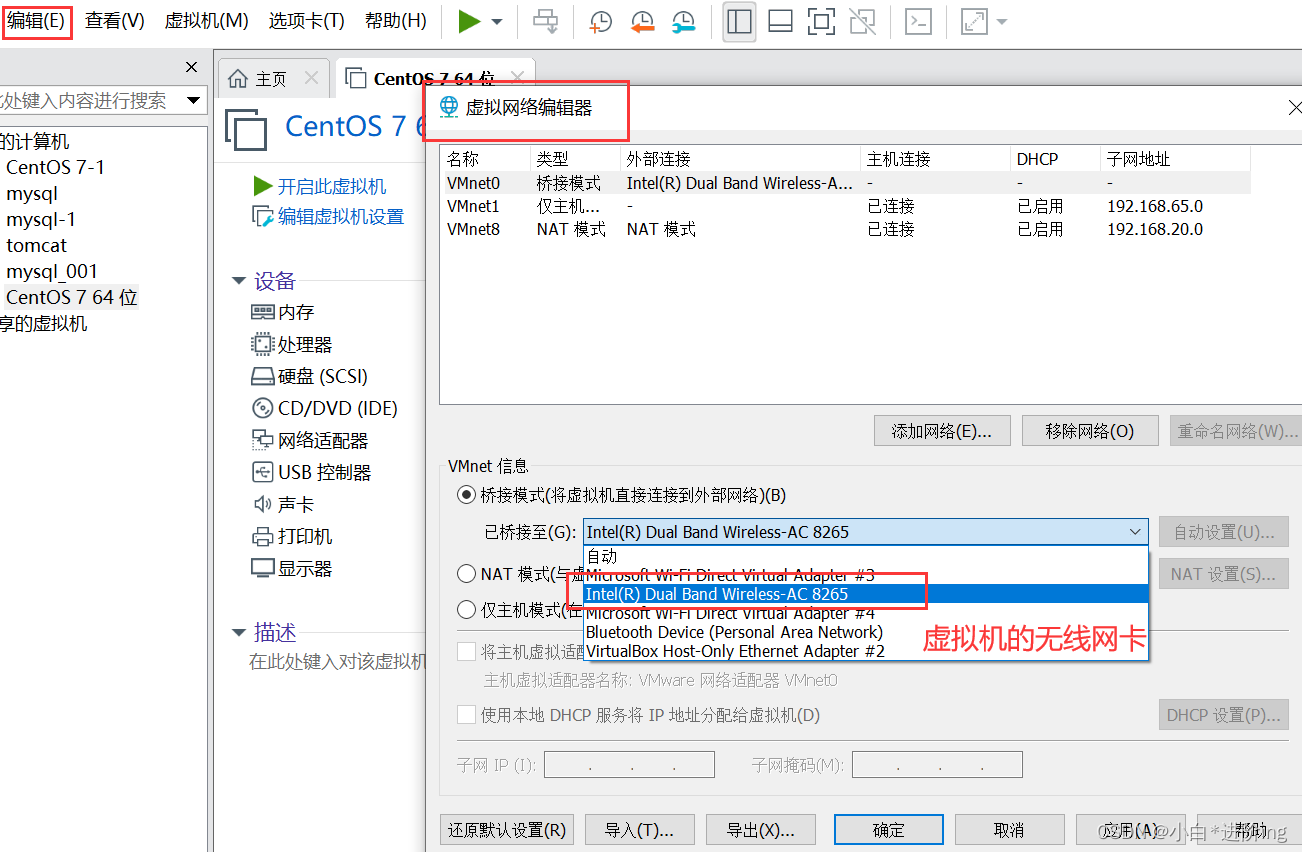Click the 显示器 display device icon
This screenshot has height=852, width=1302.
point(262,568)
